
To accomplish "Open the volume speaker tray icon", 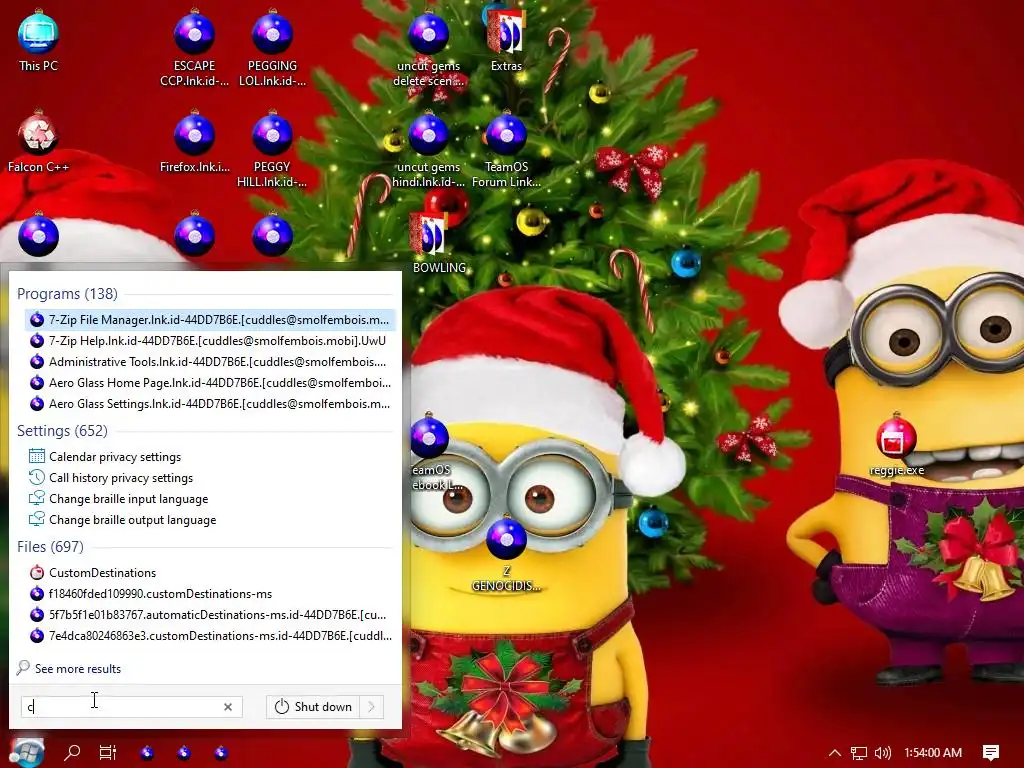I will (x=883, y=753).
